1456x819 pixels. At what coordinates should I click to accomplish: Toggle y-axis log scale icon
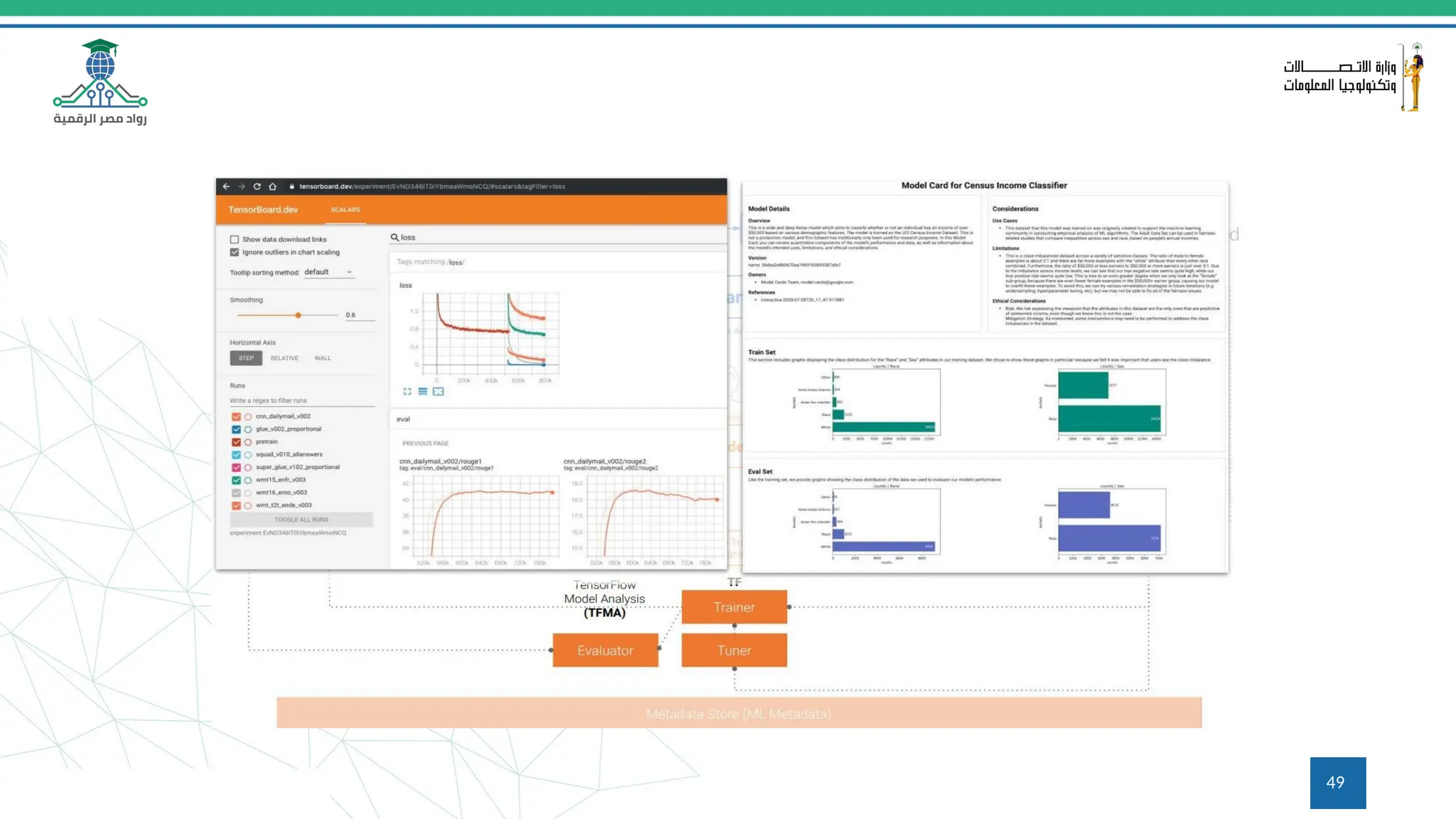(422, 392)
